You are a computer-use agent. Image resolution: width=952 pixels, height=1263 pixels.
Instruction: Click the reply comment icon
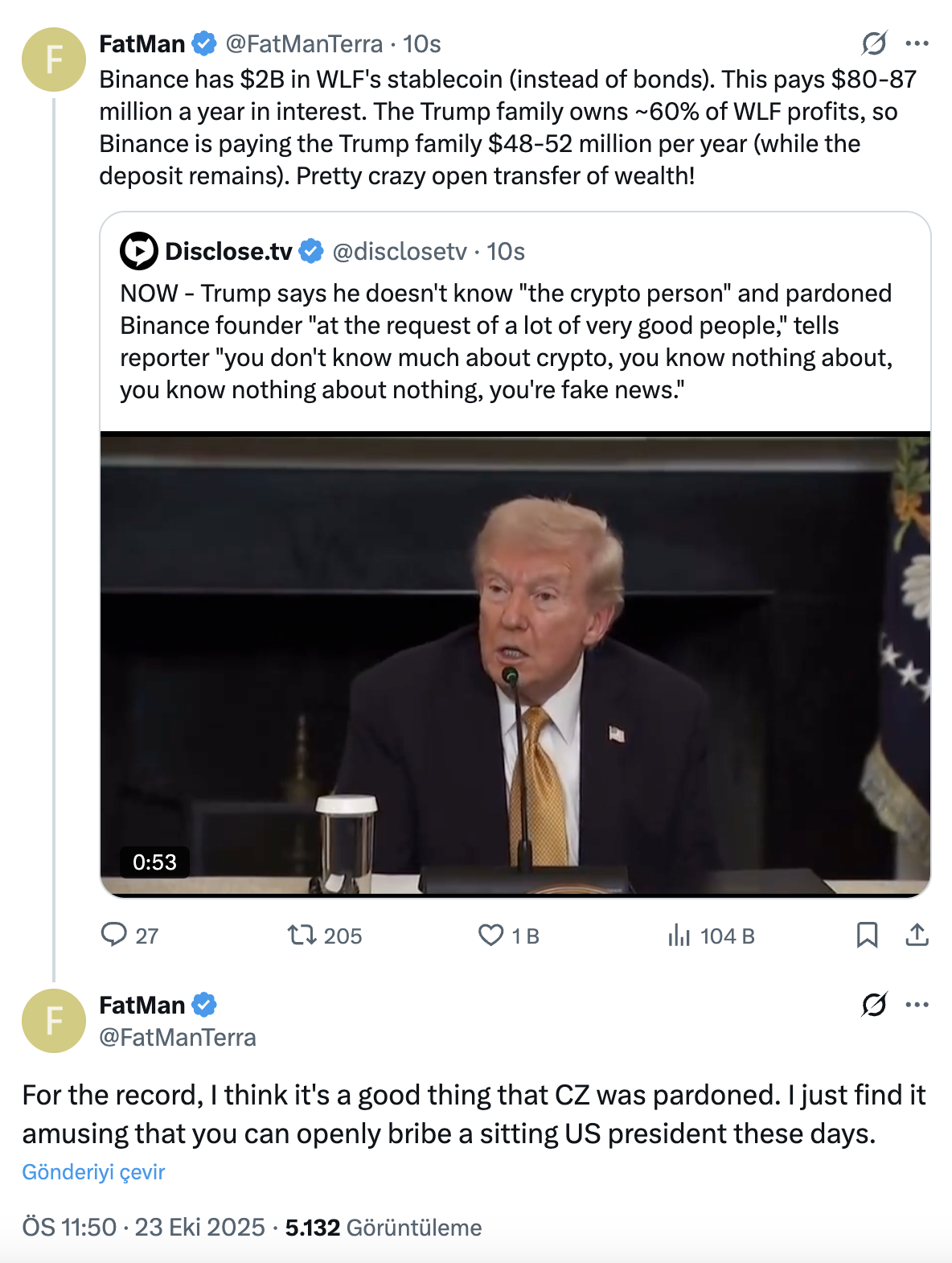click(114, 935)
